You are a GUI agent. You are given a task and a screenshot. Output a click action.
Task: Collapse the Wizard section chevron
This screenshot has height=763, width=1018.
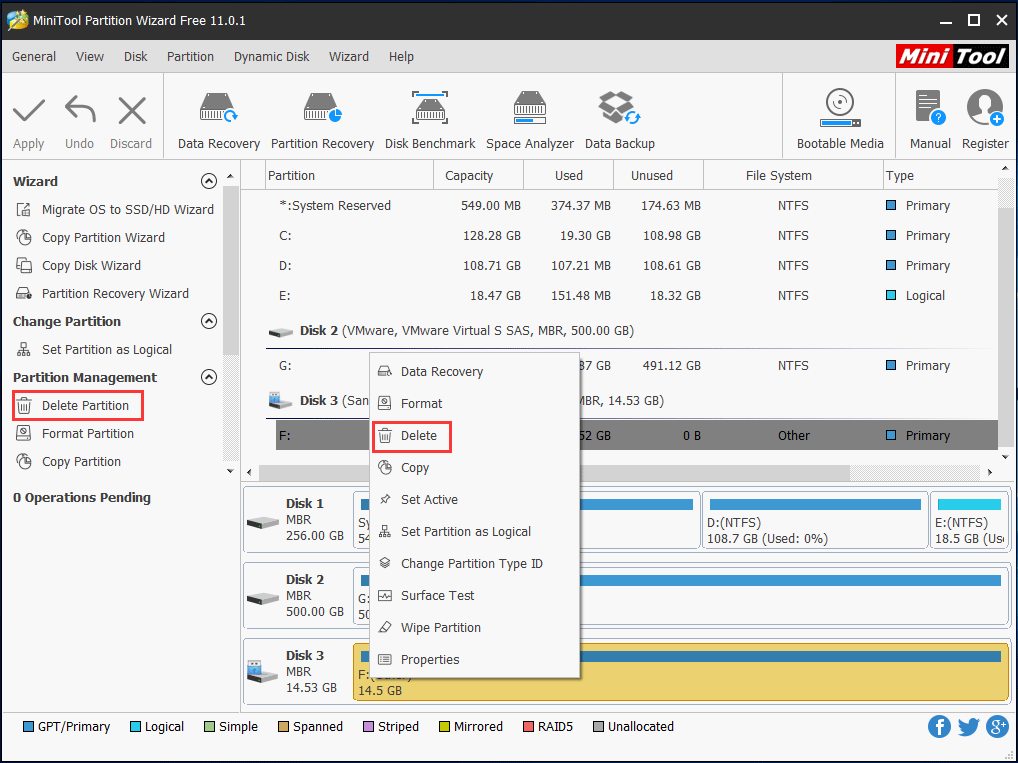[209, 181]
